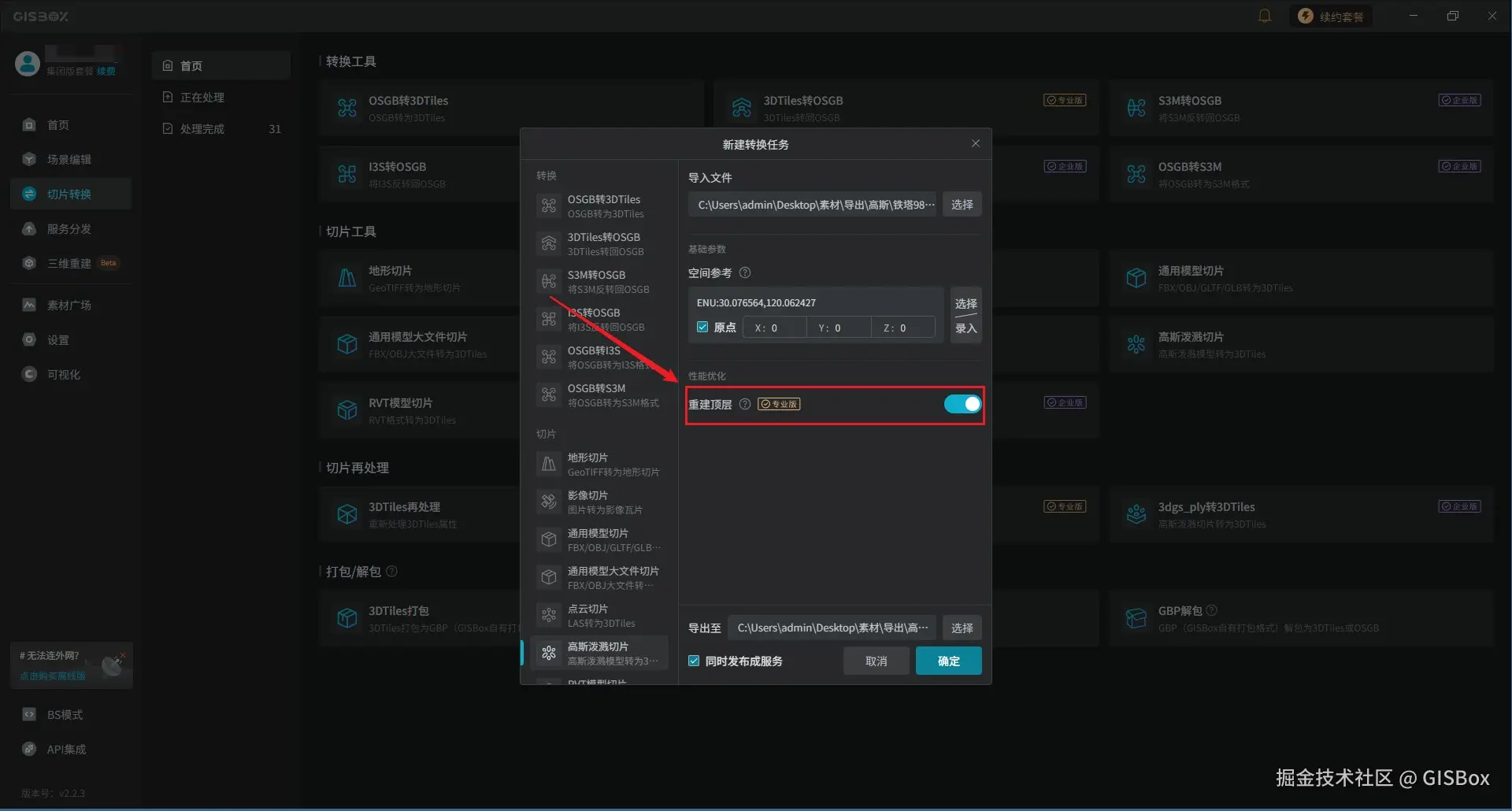This screenshot has width=1512, height=811.
Task: Select 通用模型大文件切片 in dialog list
Action: (600, 577)
